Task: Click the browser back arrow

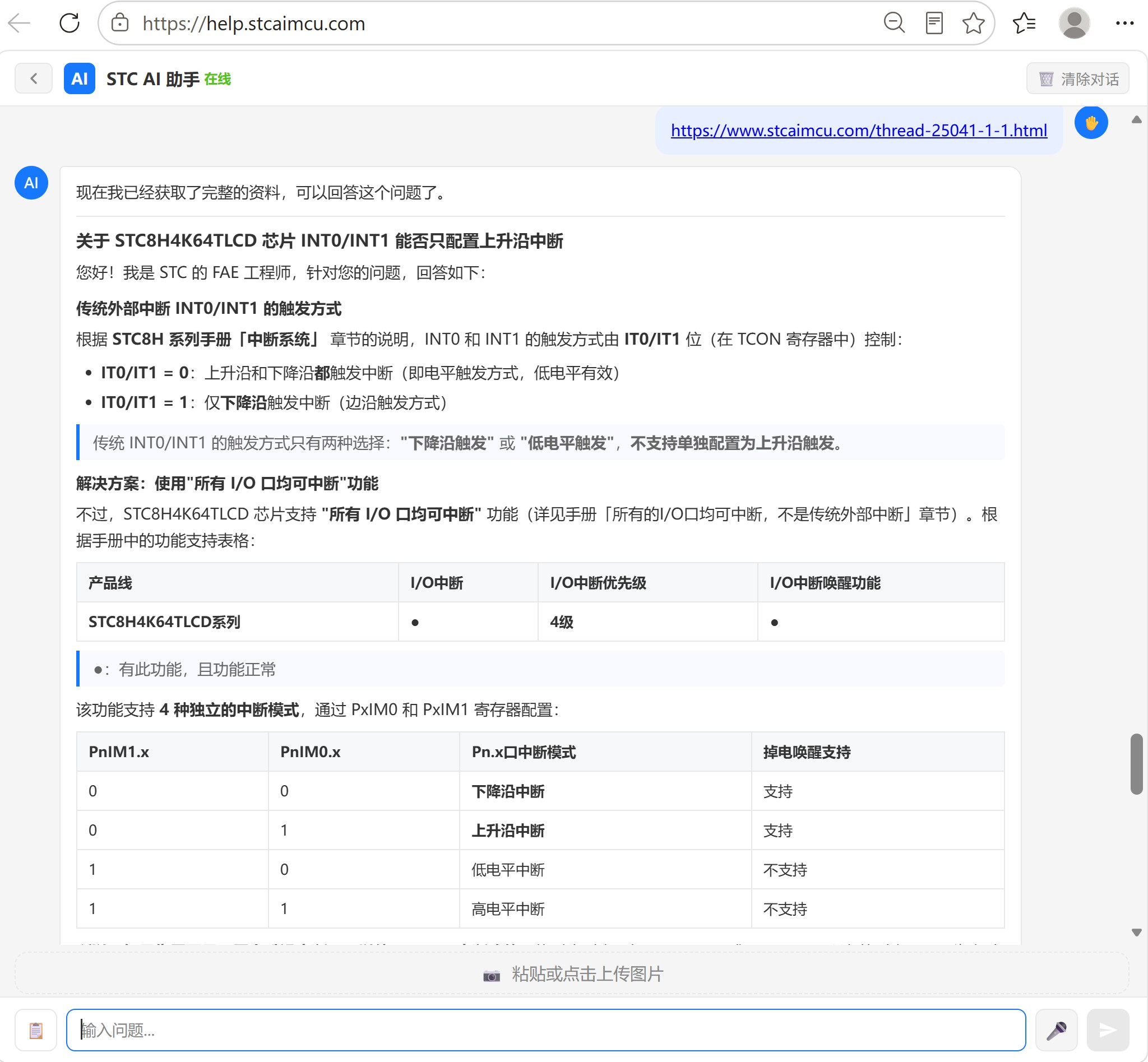Action: pyautogui.click(x=20, y=24)
